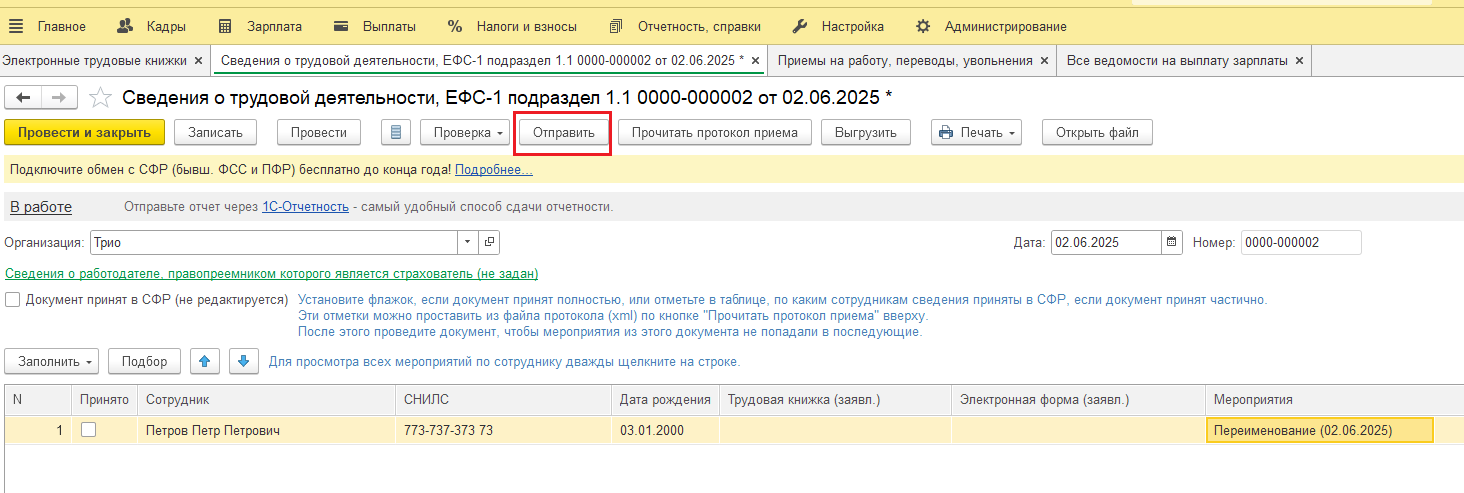Open the Администрирование menu
Viewport: 1464px width, 493px height.
pyautogui.click(x=1005, y=26)
